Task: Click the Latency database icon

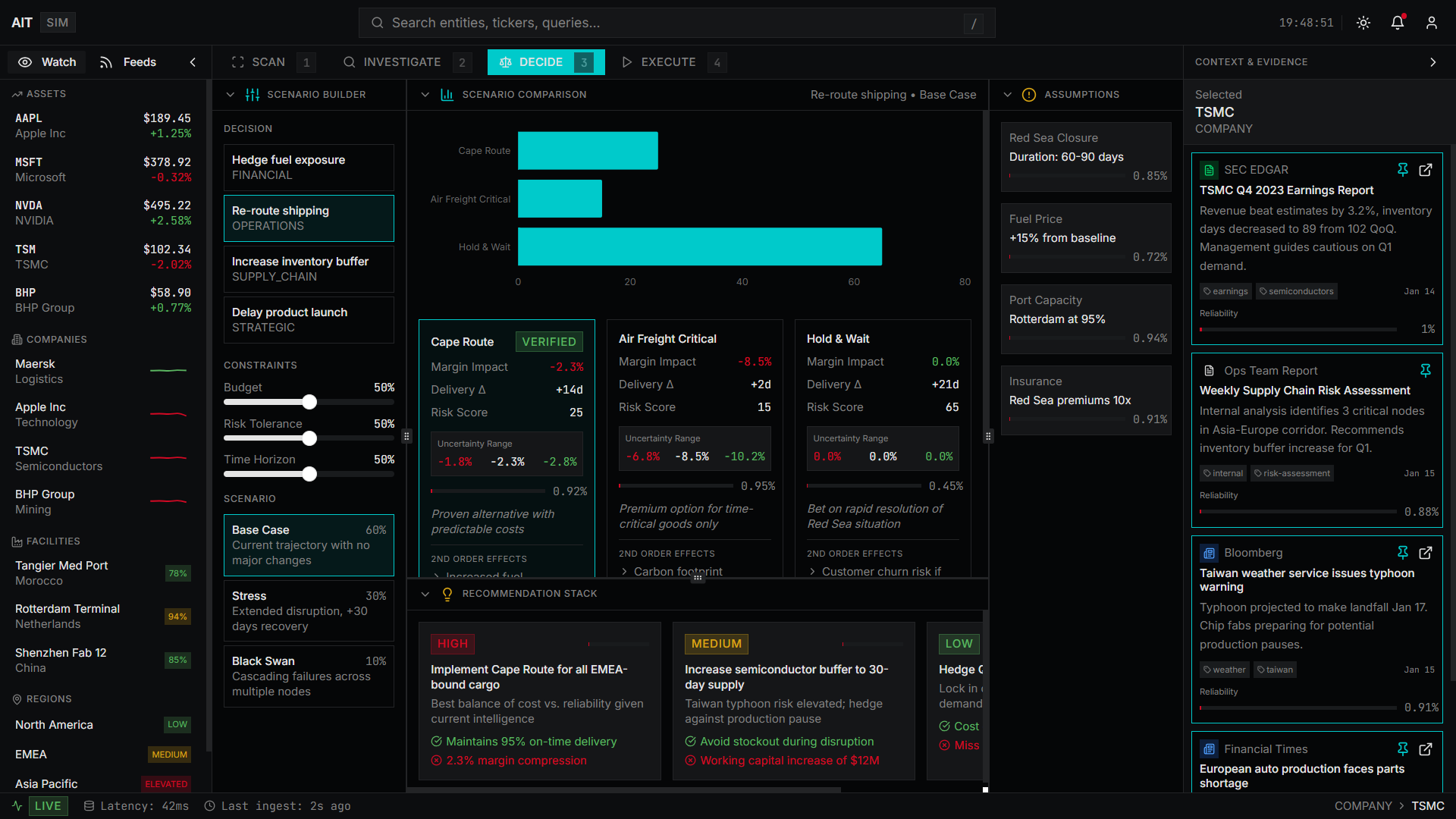Action: point(89,806)
